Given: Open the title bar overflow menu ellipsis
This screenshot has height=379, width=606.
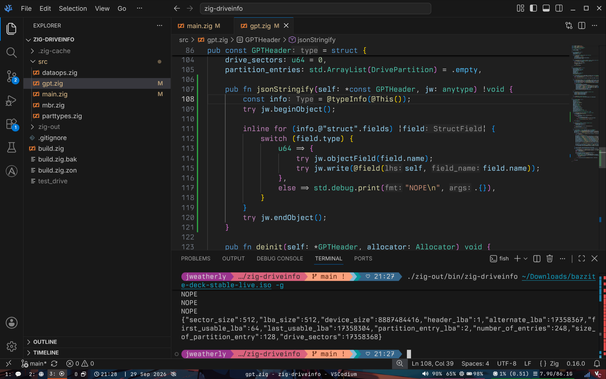Looking at the screenshot, I should click(140, 8).
